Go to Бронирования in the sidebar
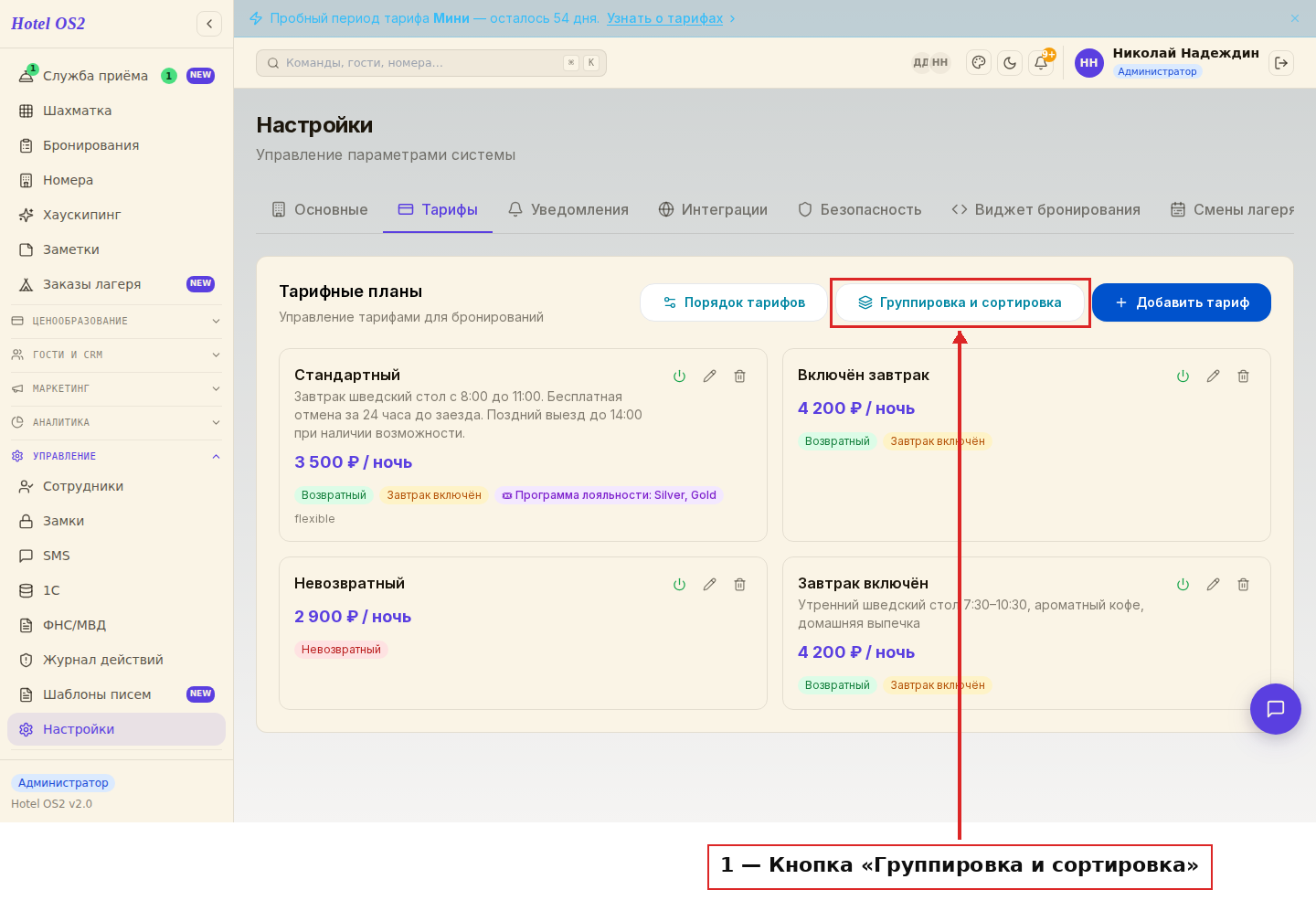Screen dimensions: 1316x911 coord(116,145)
